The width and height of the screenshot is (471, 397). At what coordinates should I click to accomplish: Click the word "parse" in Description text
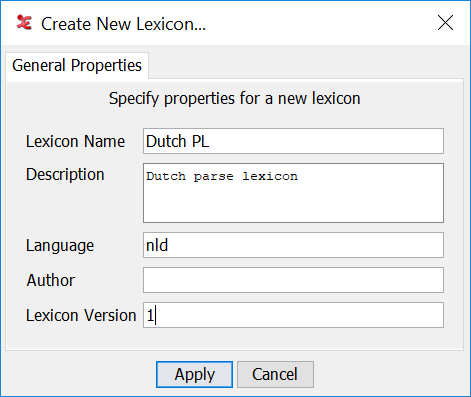pos(213,176)
